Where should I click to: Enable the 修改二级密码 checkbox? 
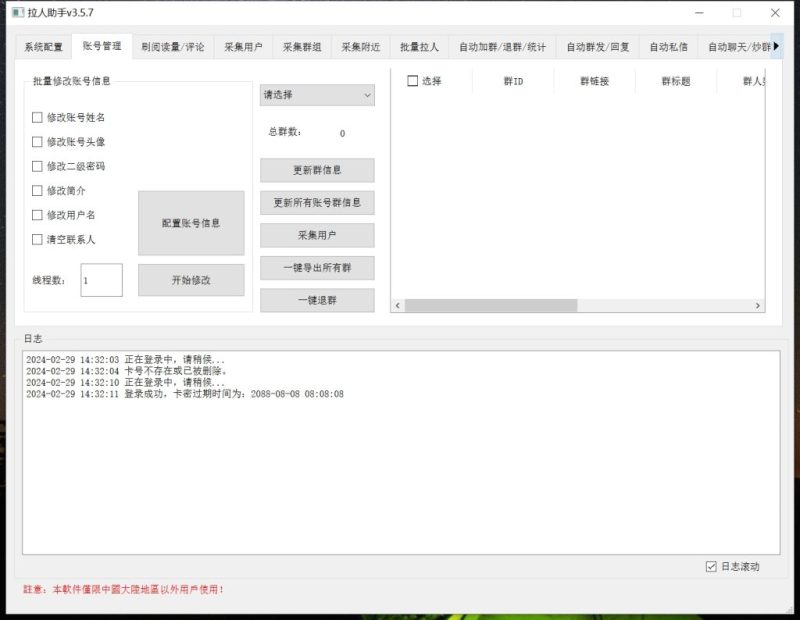pyautogui.click(x=38, y=166)
